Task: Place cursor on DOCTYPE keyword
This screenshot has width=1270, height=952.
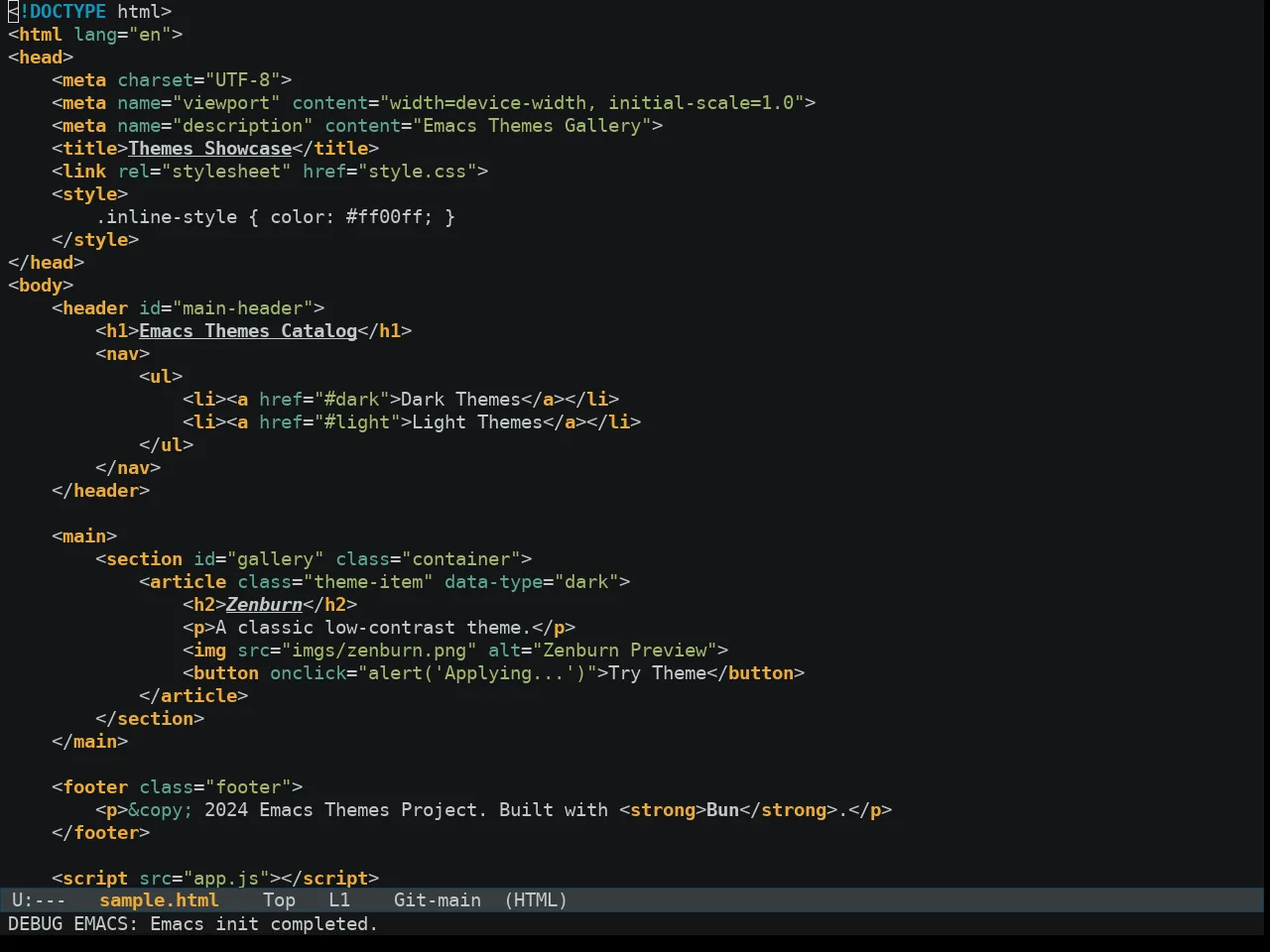Action: click(x=67, y=12)
